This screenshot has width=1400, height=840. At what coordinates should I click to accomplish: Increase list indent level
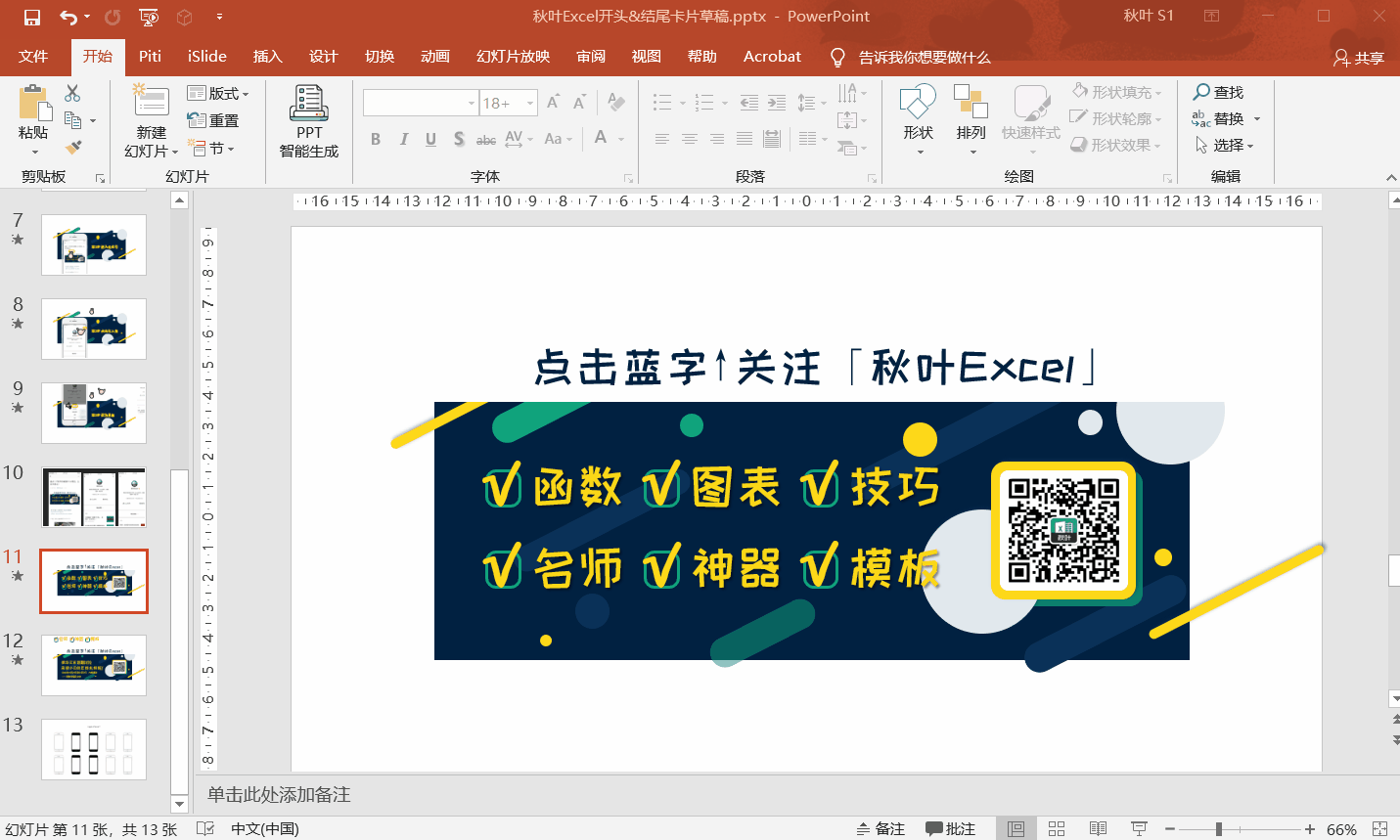pos(777,102)
